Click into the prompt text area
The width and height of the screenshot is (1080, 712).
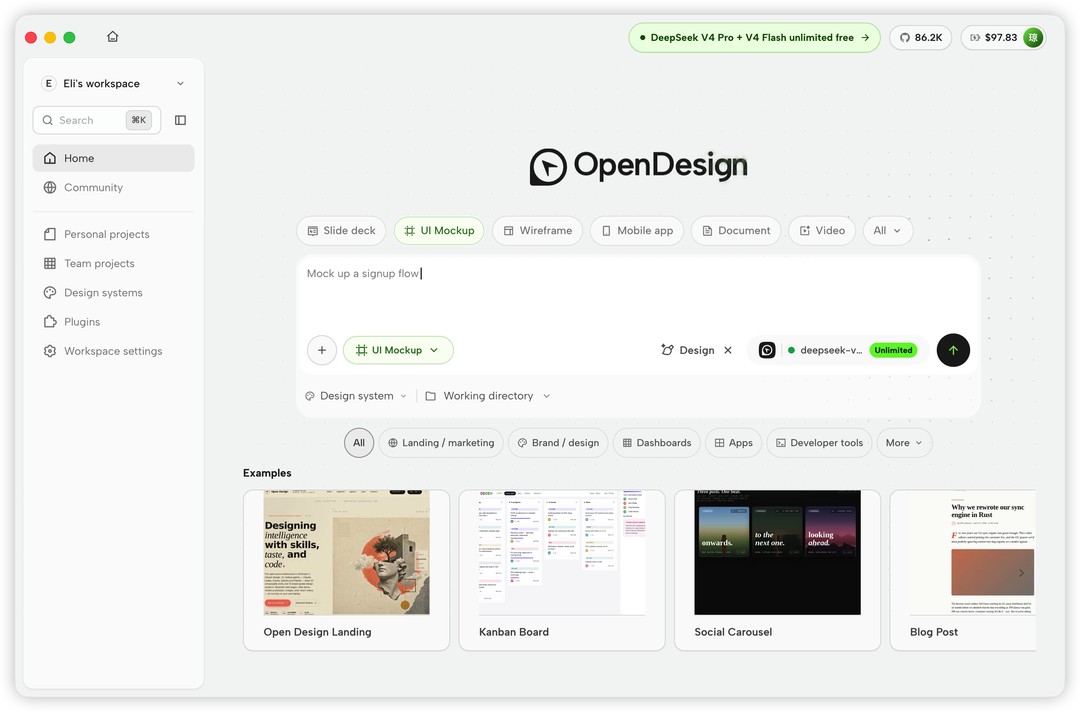tap(638, 293)
